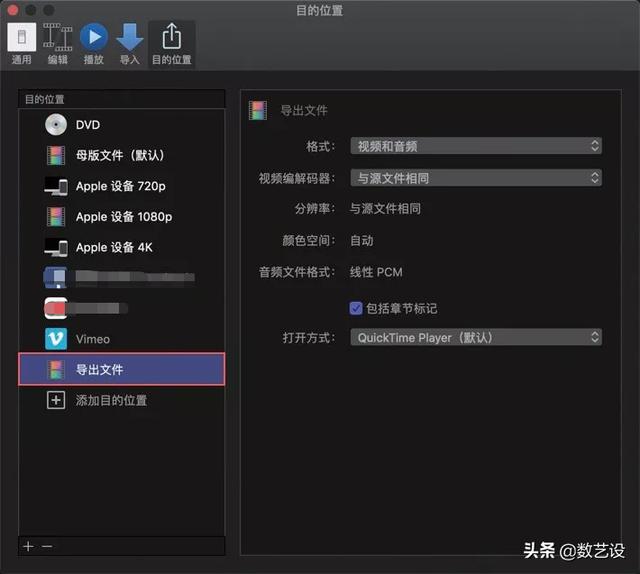
Task: Click the 导出文件 title in right panel
Action: point(304,111)
